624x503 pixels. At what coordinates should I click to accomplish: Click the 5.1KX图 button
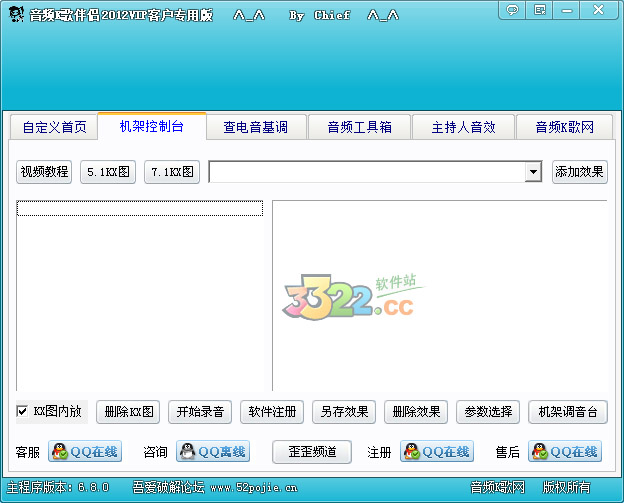108,172
